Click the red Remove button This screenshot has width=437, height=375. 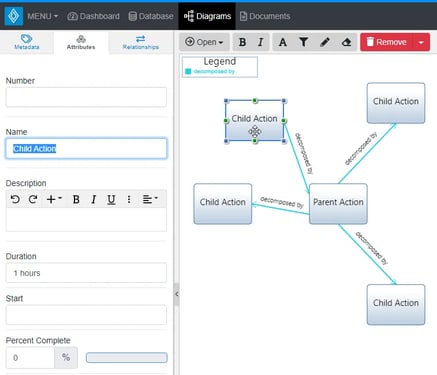386,42
